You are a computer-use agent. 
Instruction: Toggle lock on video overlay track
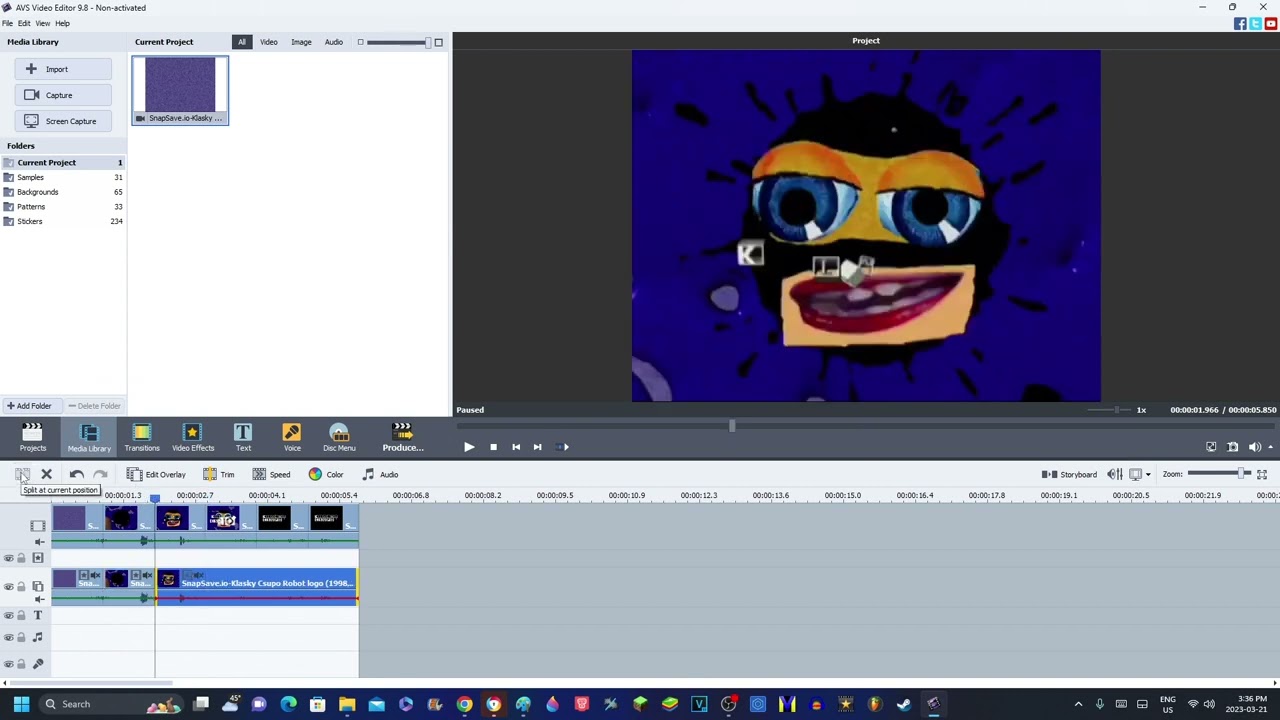click(x=21, y=587)
